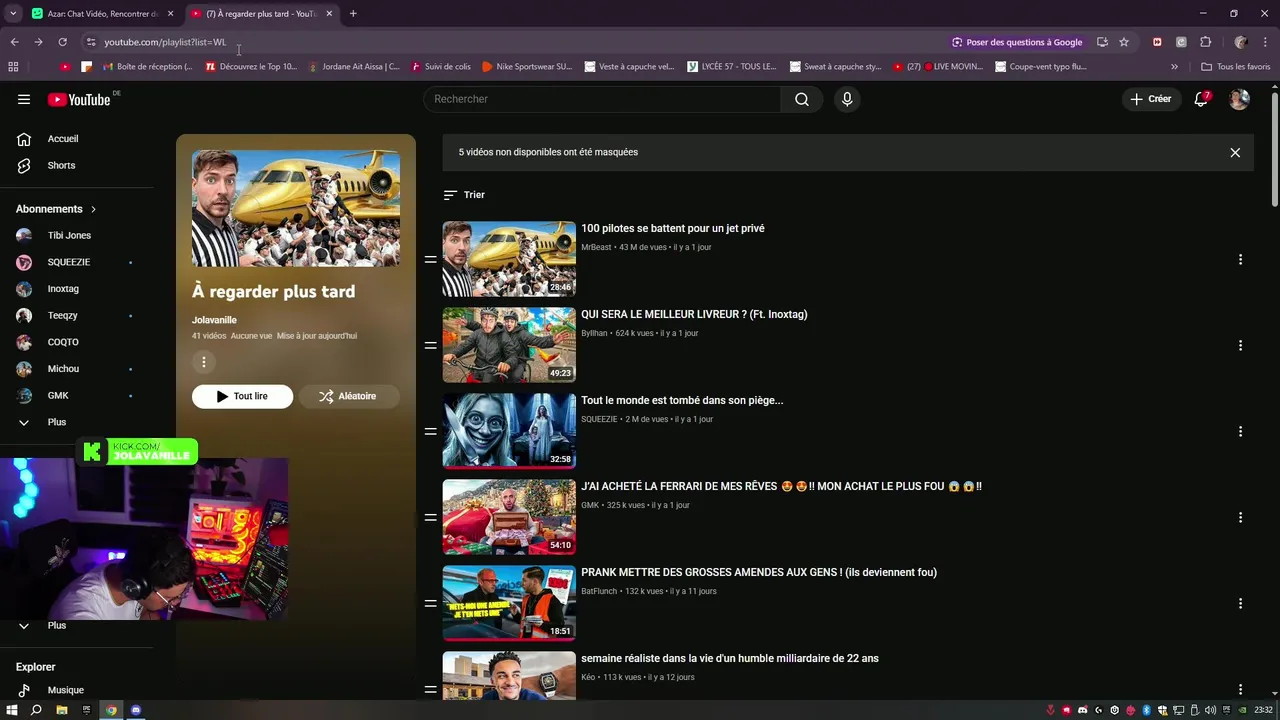Dismiss the masked videos notice
Image resolution: width=1280 pixels, height=720 pixels.
coord(1235,153)
